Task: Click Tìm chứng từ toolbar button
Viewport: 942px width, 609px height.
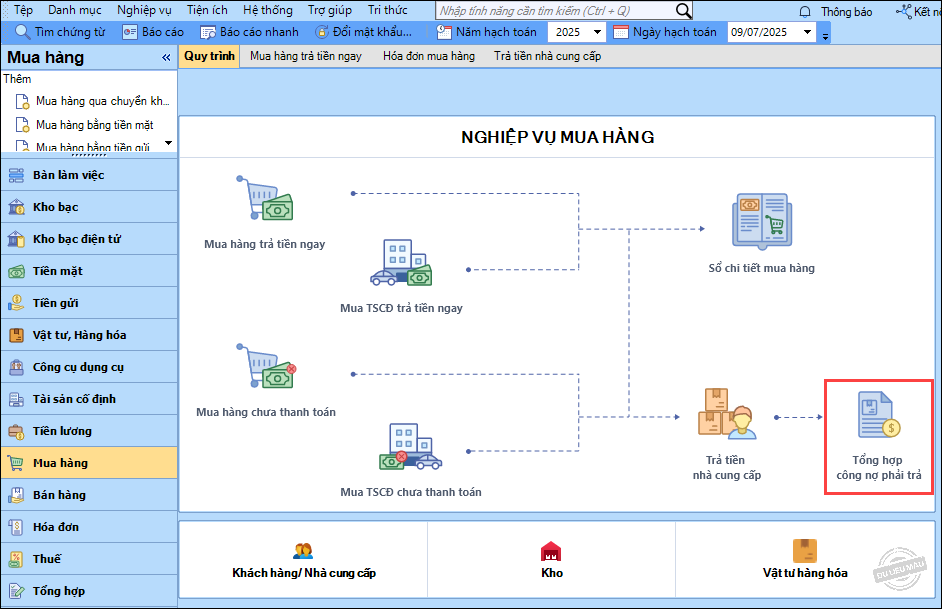Action: tap(60, 32)
